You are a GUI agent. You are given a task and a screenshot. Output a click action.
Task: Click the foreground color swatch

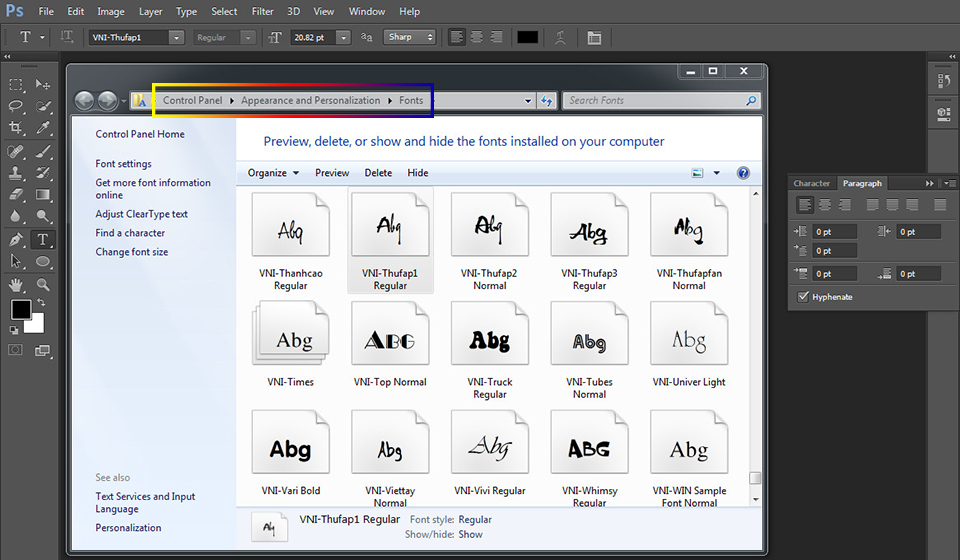pos(20,310)
